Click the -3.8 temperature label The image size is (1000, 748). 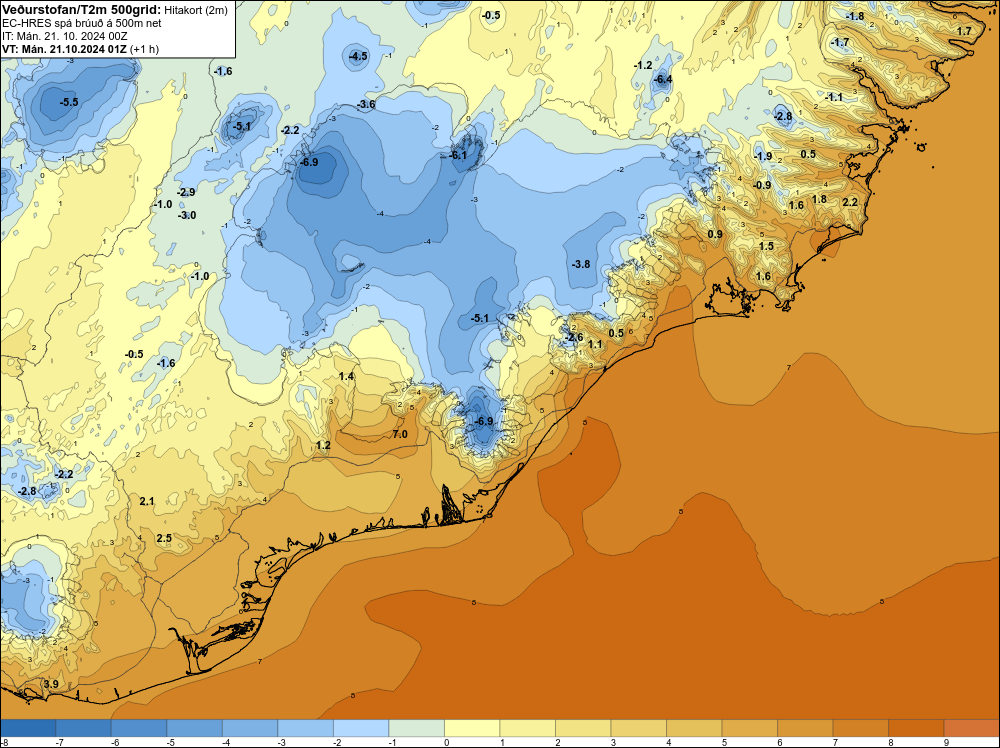[581, 264]
